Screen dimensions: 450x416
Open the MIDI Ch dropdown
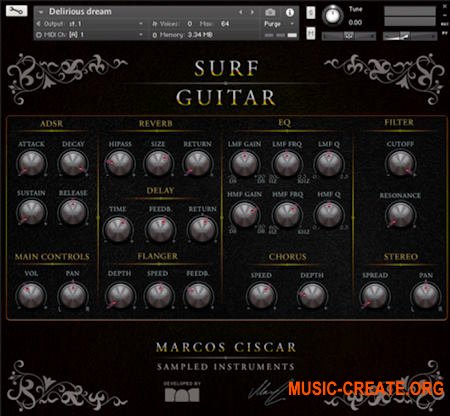pos(90,34)
